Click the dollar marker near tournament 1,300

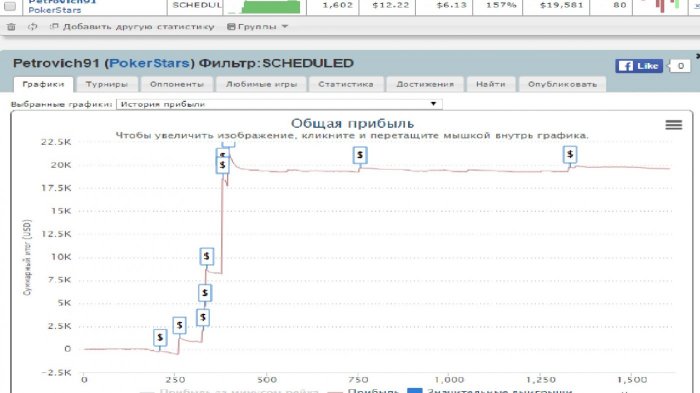tap(570, 155)
